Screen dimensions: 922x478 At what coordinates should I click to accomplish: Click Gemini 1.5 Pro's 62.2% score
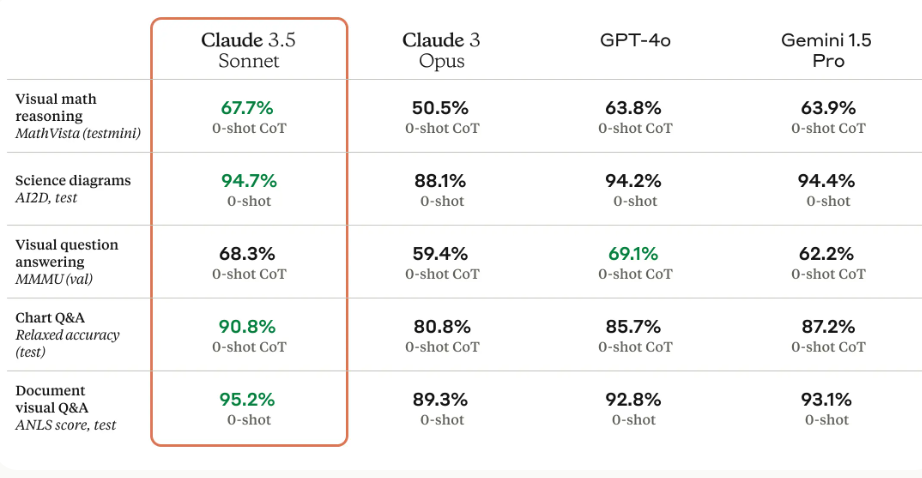point(827,254)
